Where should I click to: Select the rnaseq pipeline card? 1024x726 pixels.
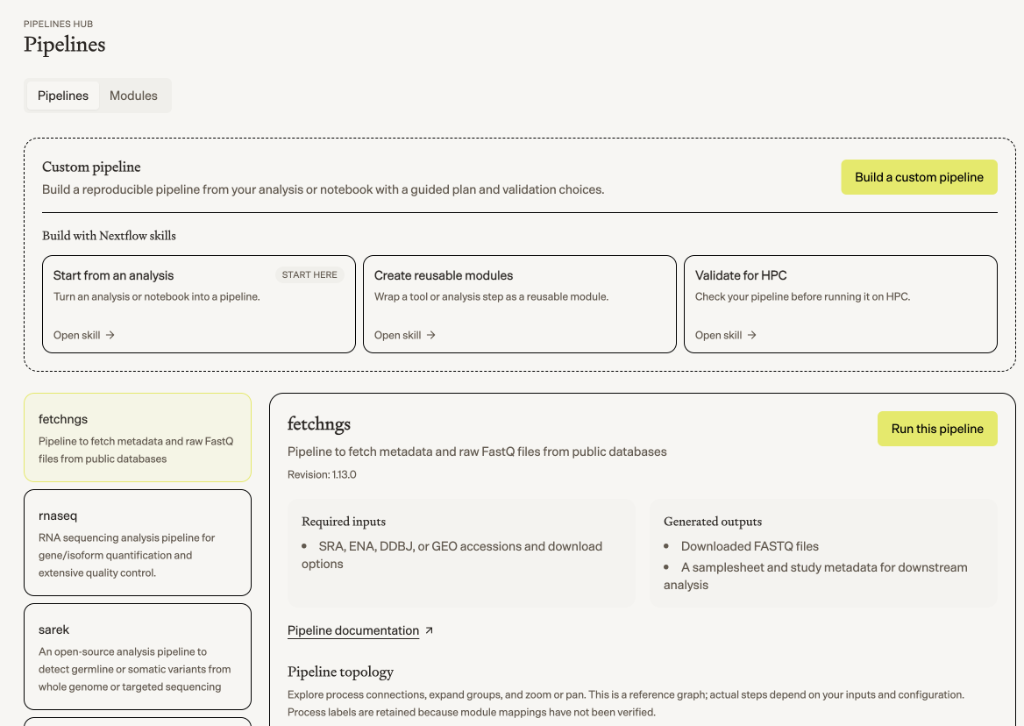coord(138,543)
